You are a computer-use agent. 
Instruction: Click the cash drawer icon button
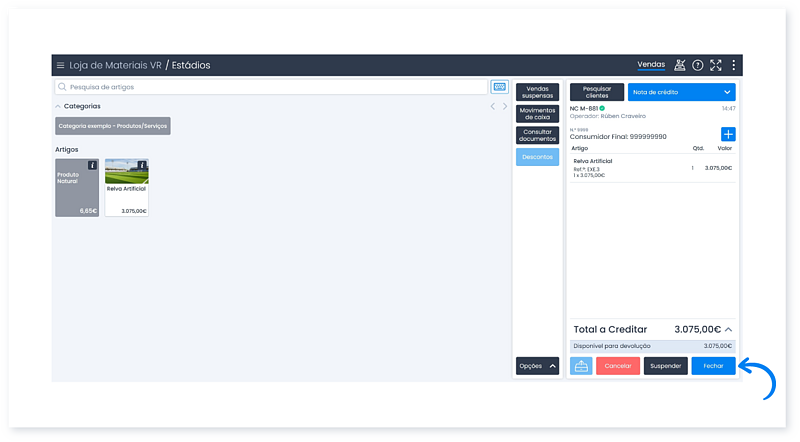pos(581,366)
